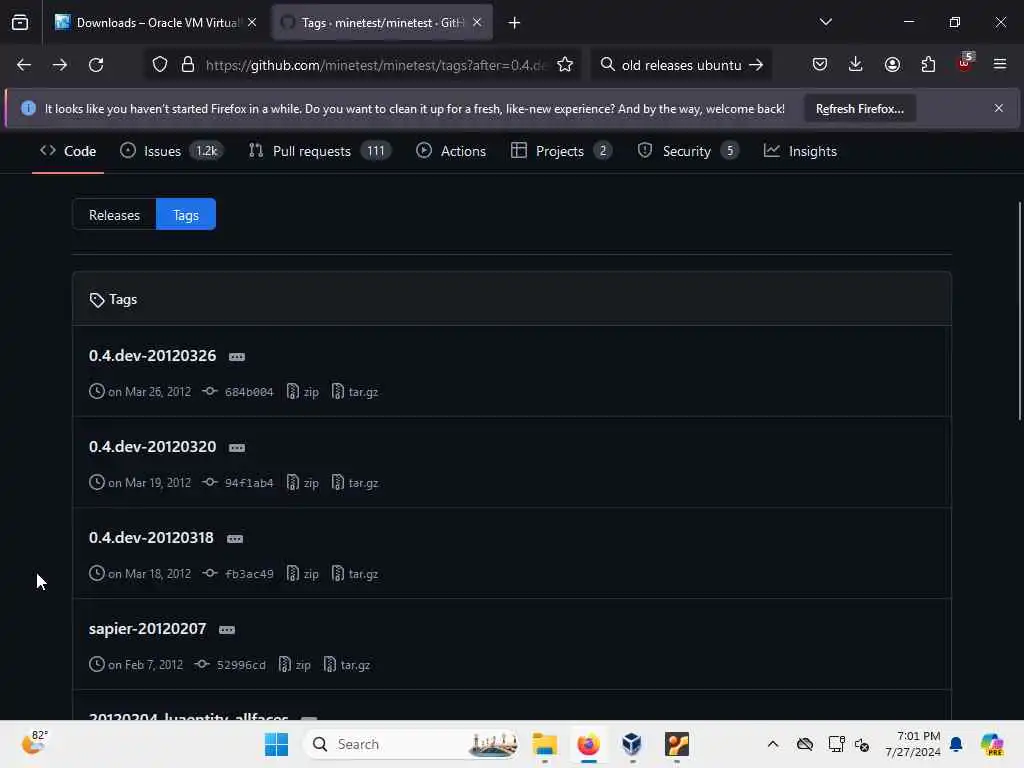Click the search arrow for 'old releases ubuntu'
This screenshot has width=1024, height=768.
pyautogui.click(x=756, y=65)
